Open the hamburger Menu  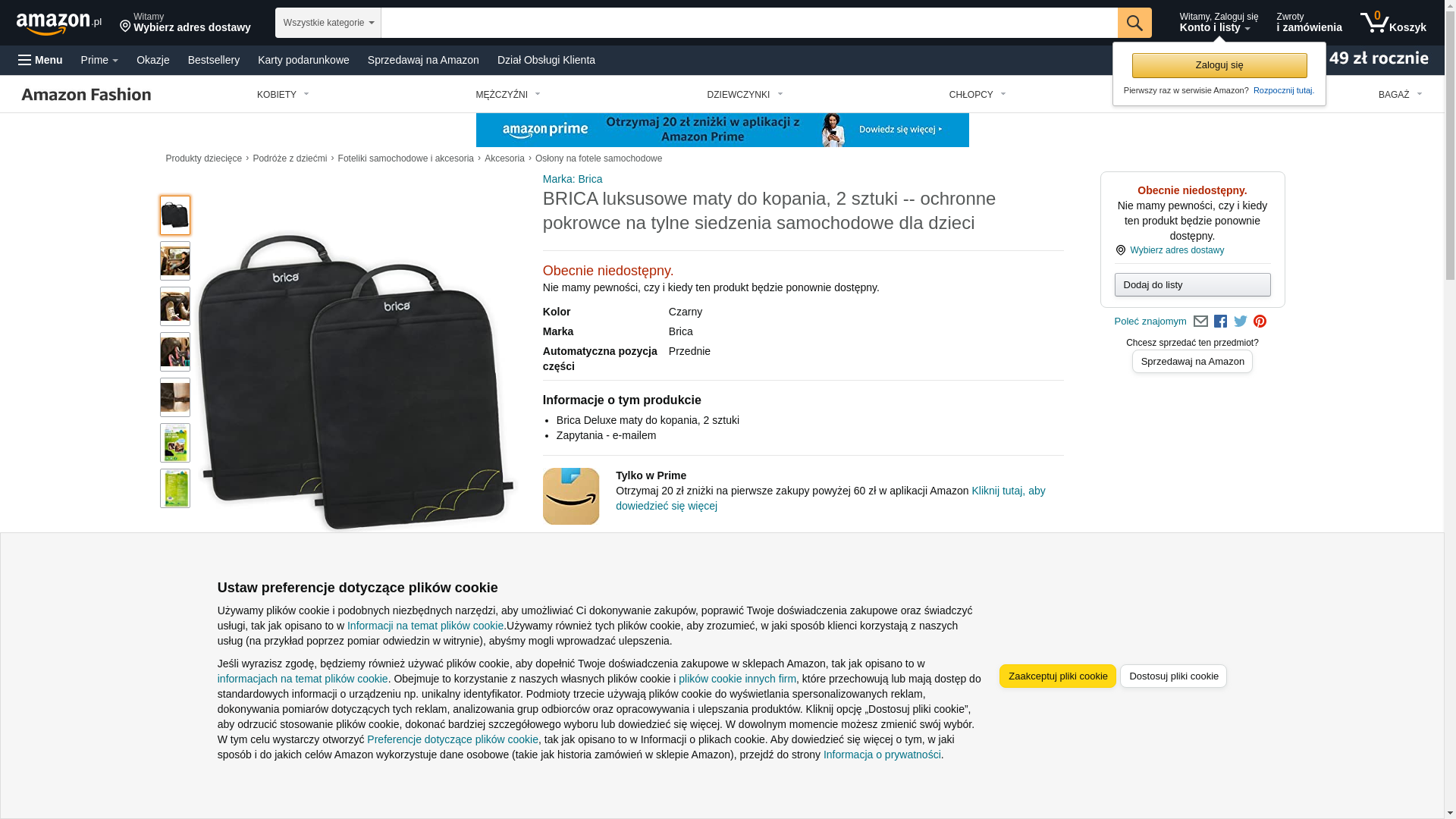coord(40,60)
